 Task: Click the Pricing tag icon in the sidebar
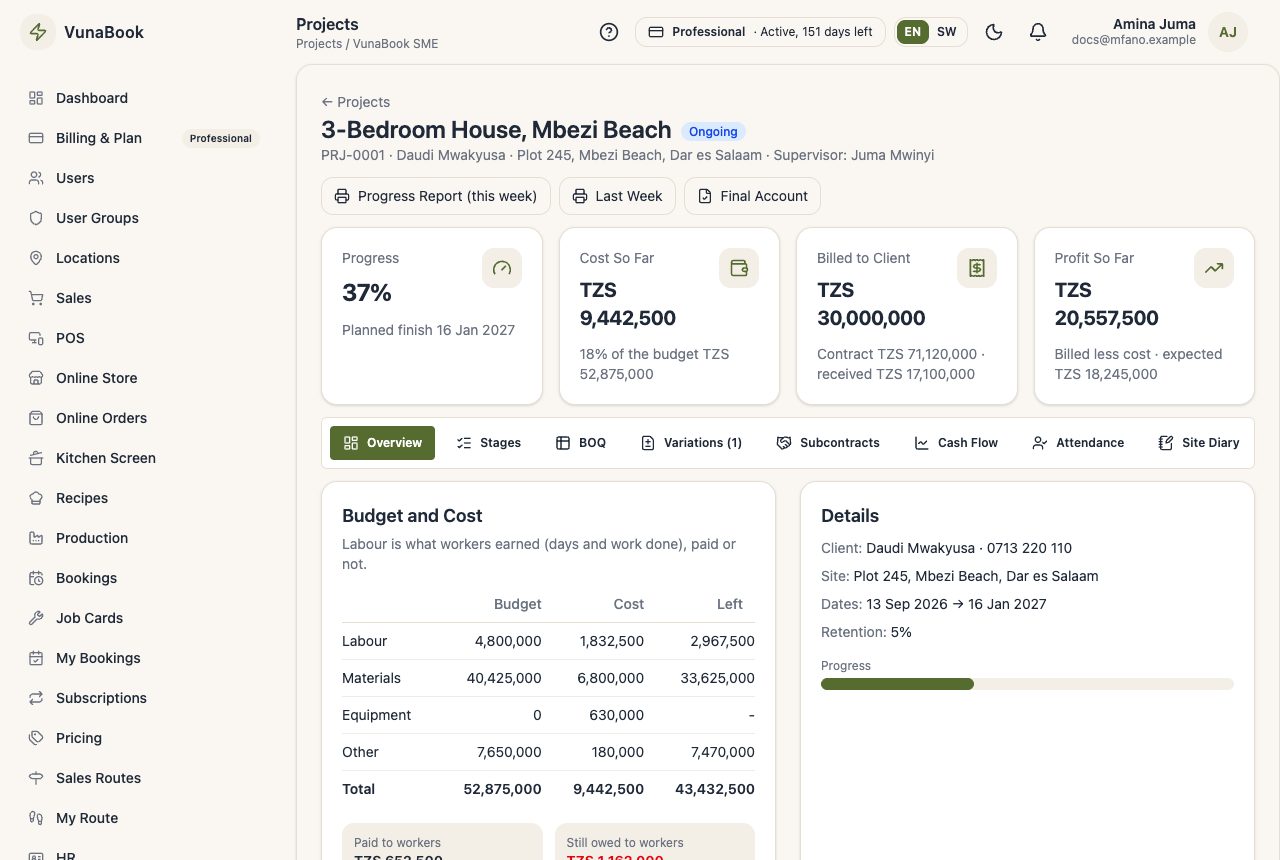coord(36,738)
